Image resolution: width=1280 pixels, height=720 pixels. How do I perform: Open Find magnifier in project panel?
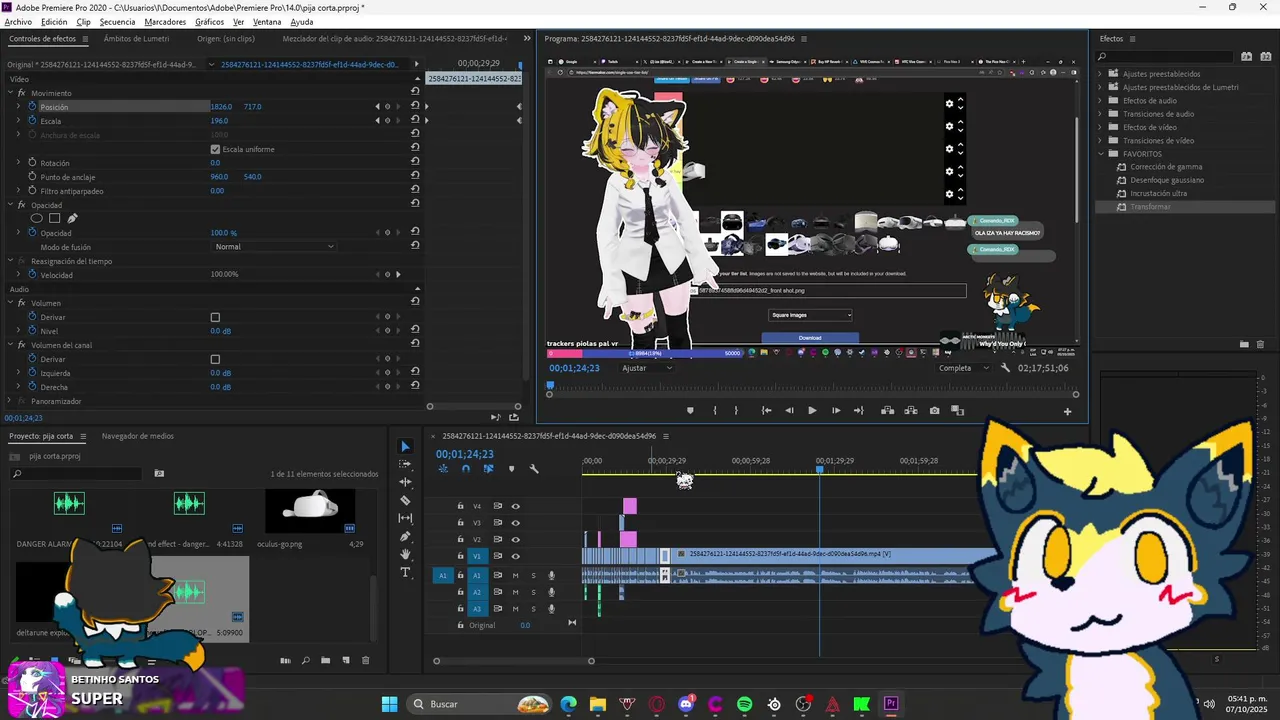coord(305,660)
